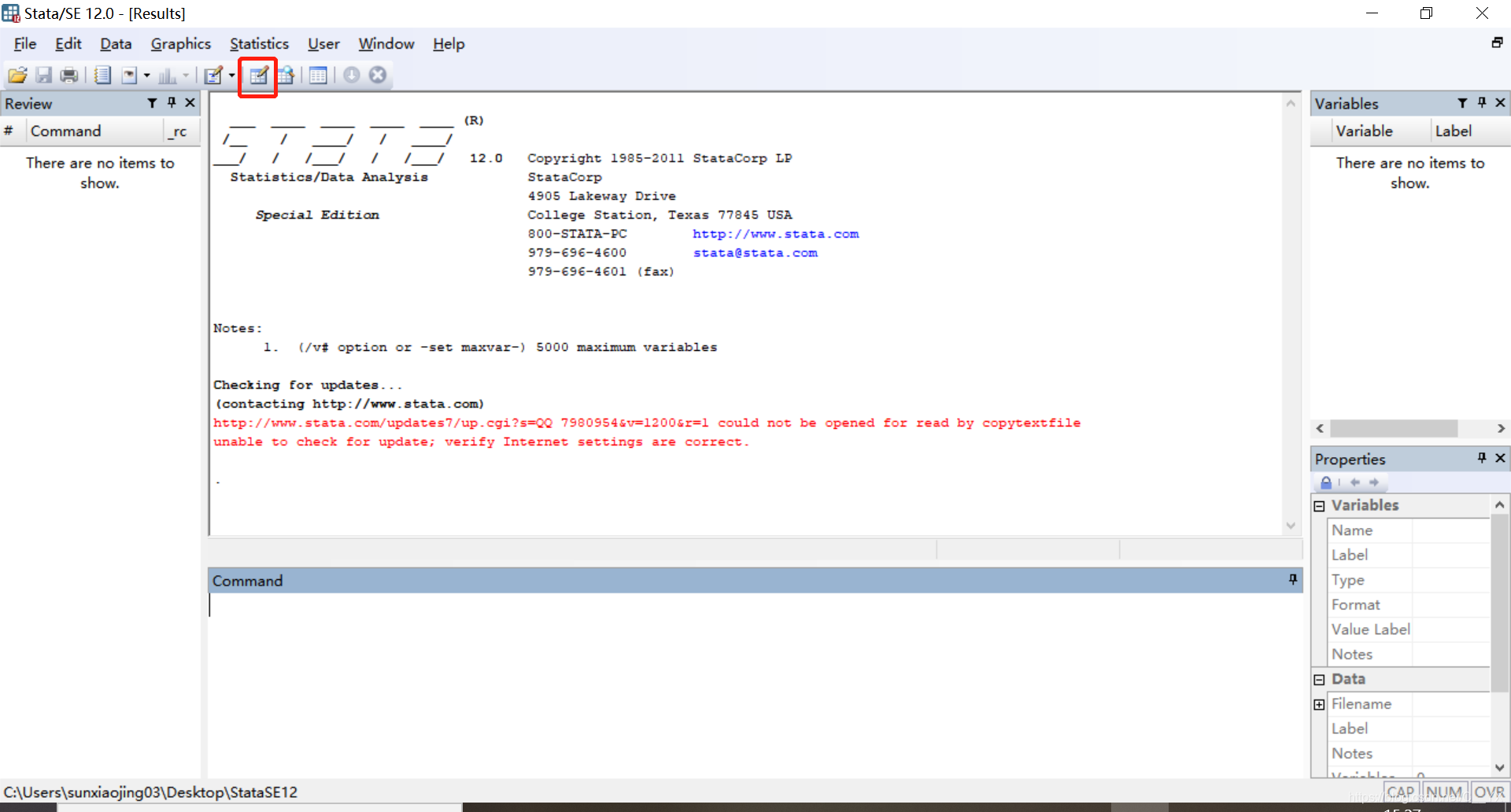Open the Graphics menu

[181, 44]
